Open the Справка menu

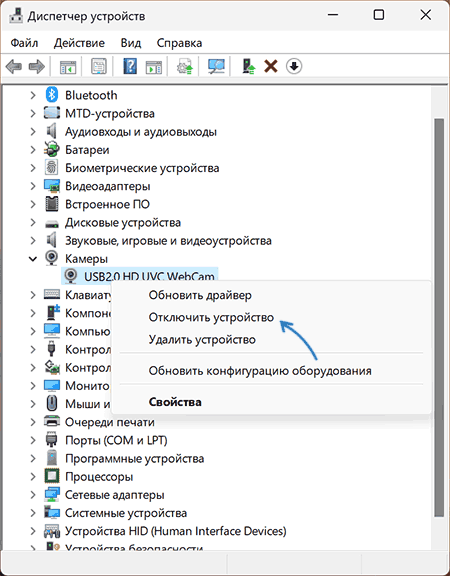179,43
